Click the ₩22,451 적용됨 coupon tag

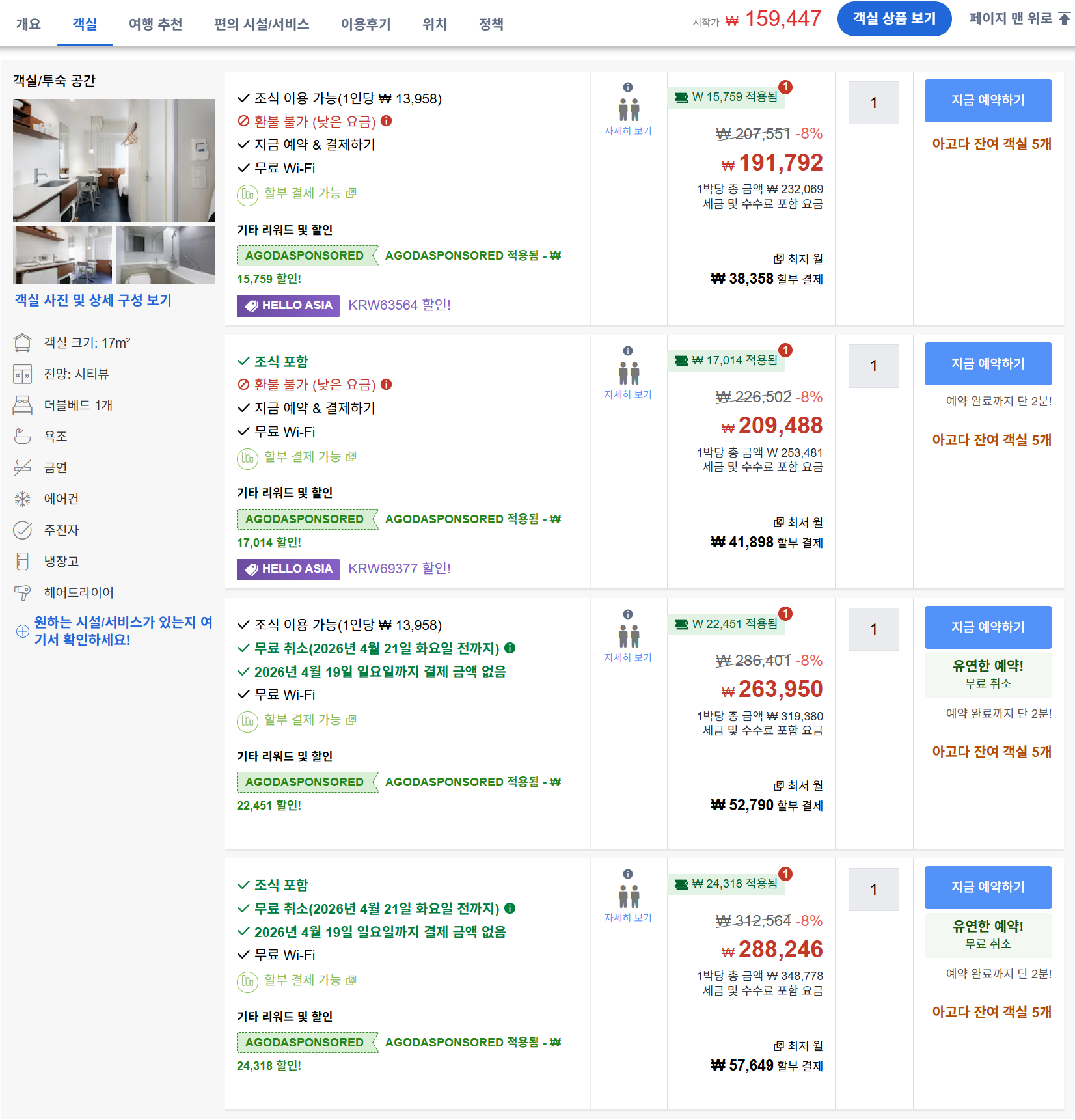pyautogui.click(x=726, y=624)
